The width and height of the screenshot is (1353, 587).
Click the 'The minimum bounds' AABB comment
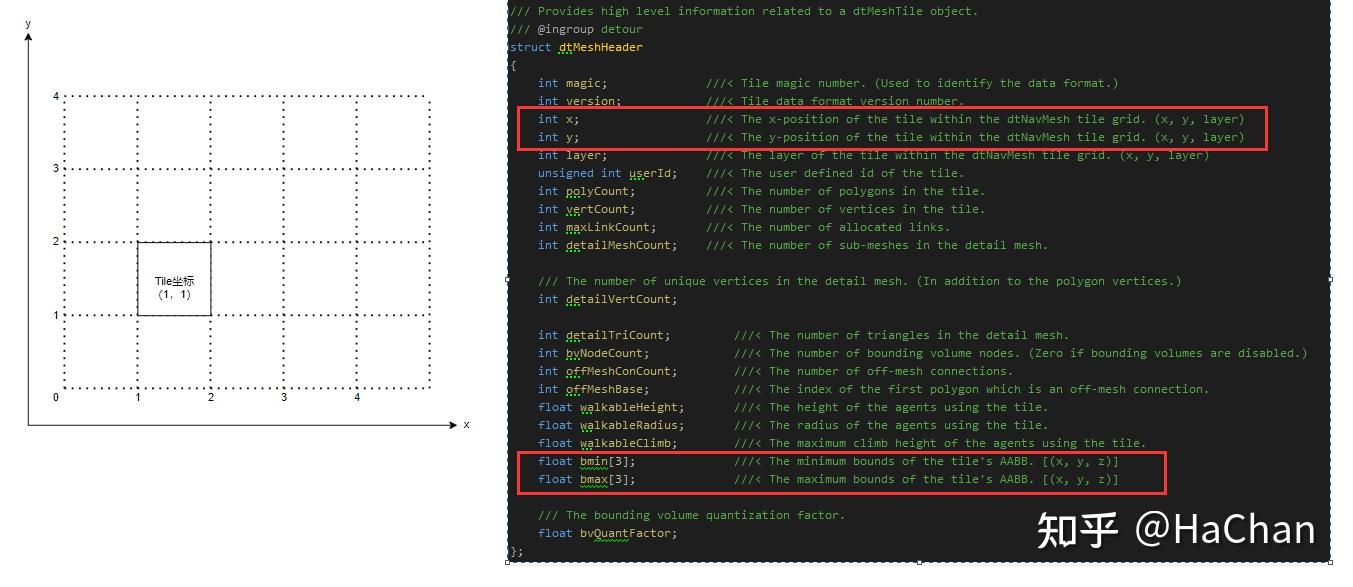click(x=926, y=461)
